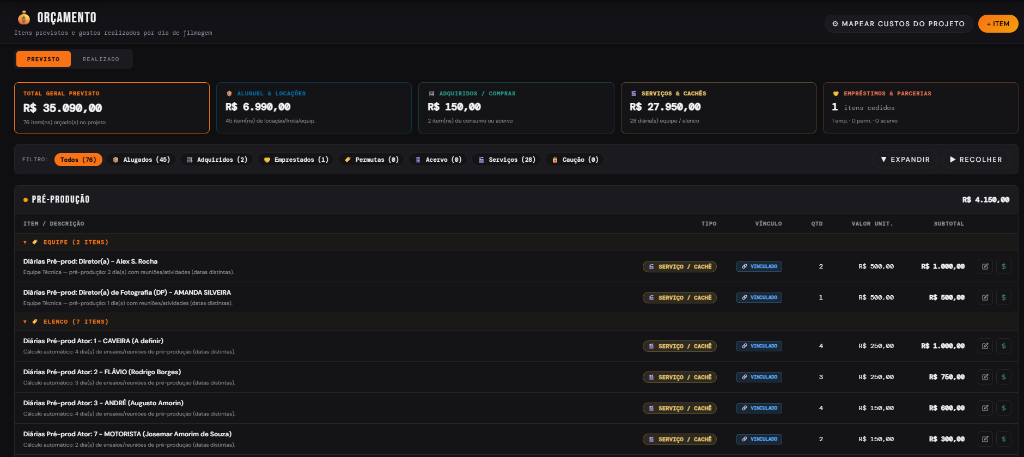The height and width of the screenshot is (457, 1024).
Task: Click the Diretor(a) - Alex S. Rocha title
Action: point(90,261)
